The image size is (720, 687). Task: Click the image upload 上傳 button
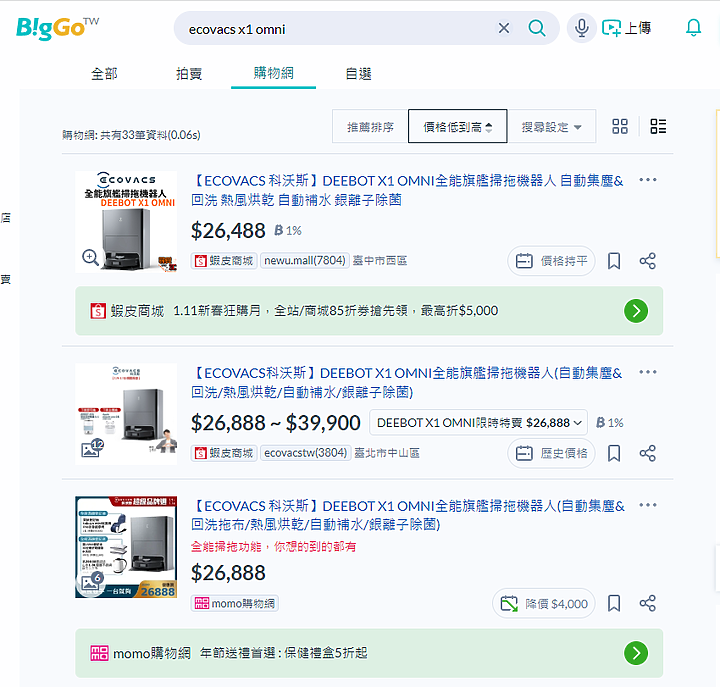point(626,28)
